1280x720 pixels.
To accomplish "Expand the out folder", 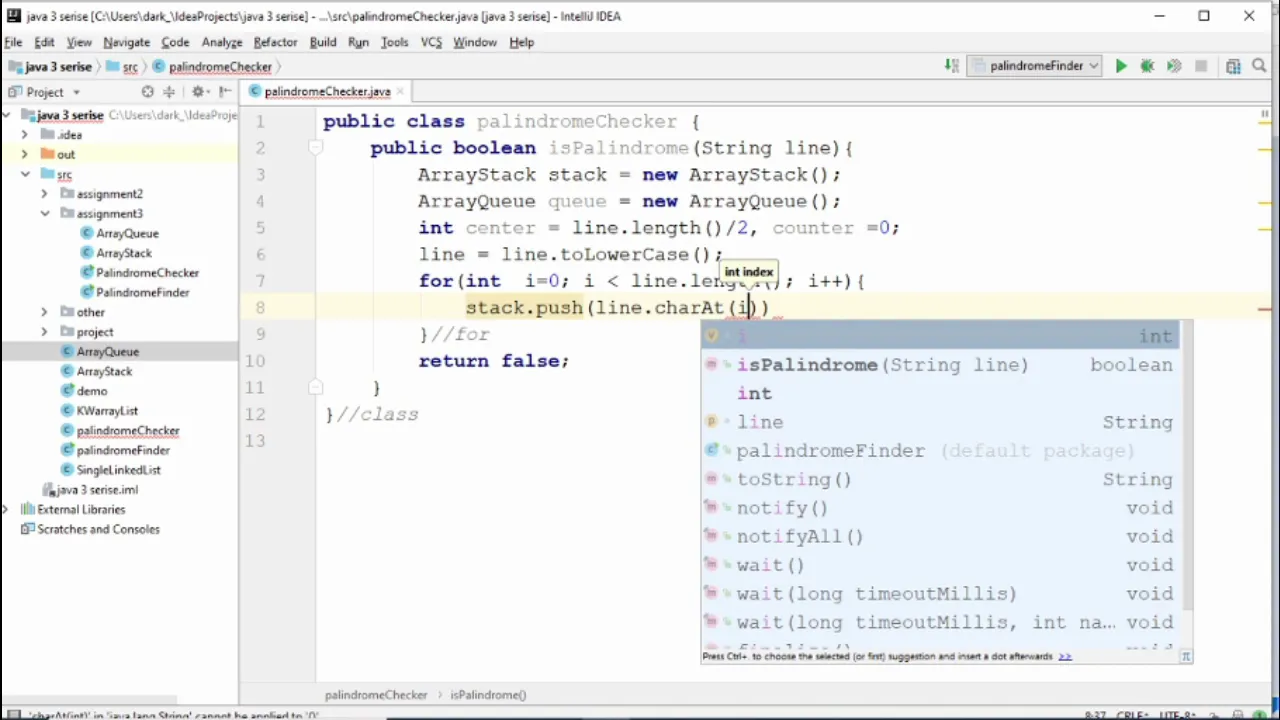I will pos(25,154).
